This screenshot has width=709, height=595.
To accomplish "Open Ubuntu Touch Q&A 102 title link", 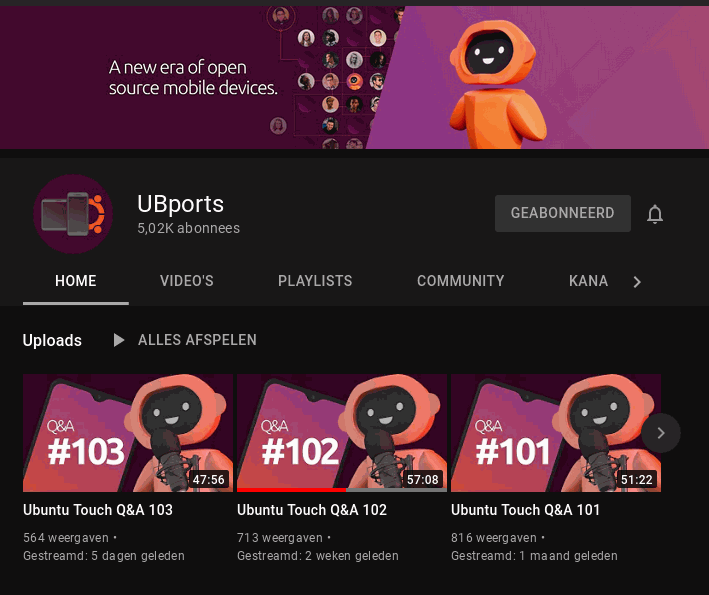I will (312, 510).
